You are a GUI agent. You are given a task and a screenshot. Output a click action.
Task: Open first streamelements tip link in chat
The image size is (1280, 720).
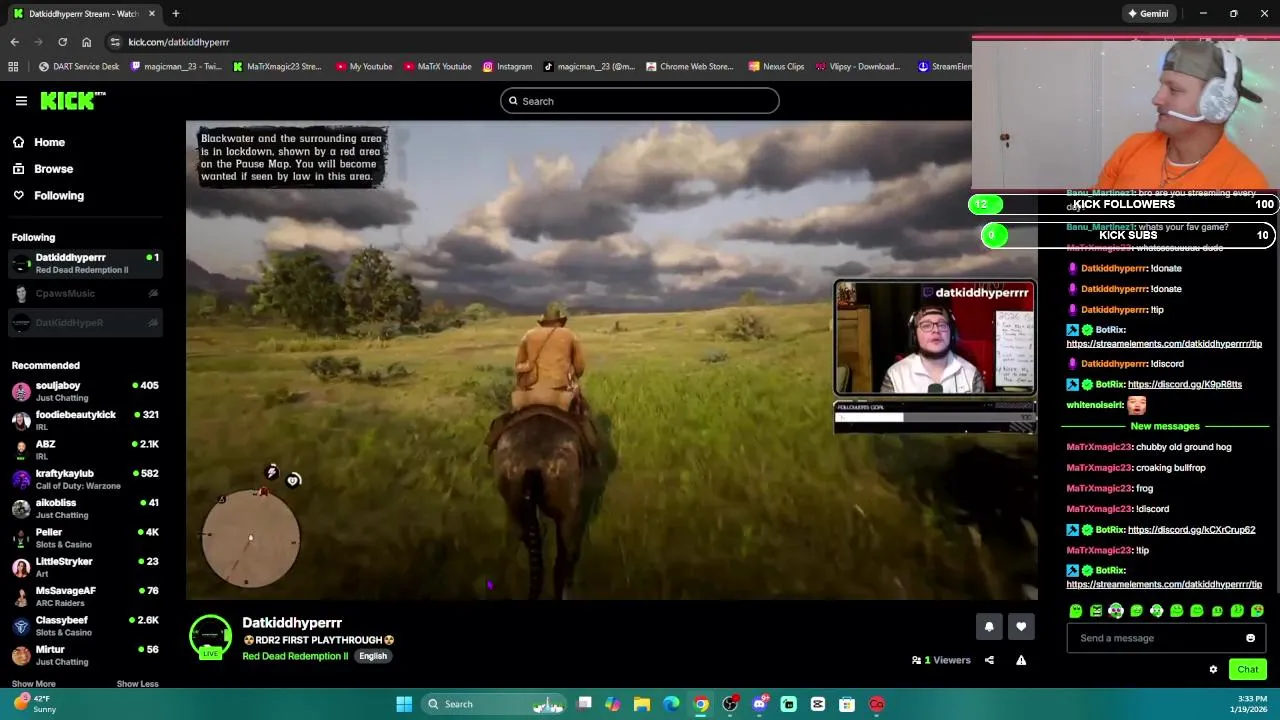tap(1164, 344)
